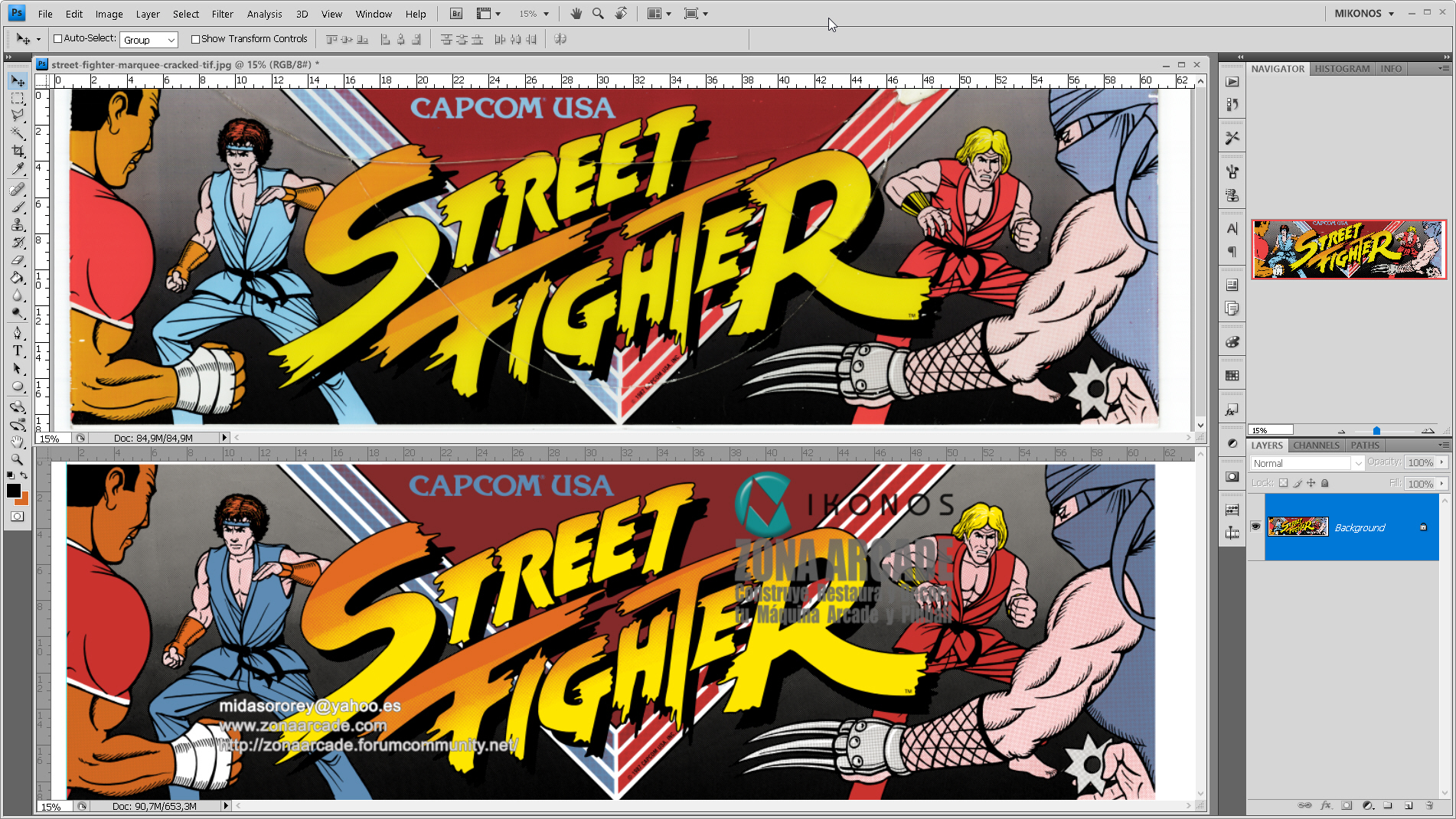
Task: Select the 3D Rotate tool
Action: pyautogui.click(x=18, y=406)
